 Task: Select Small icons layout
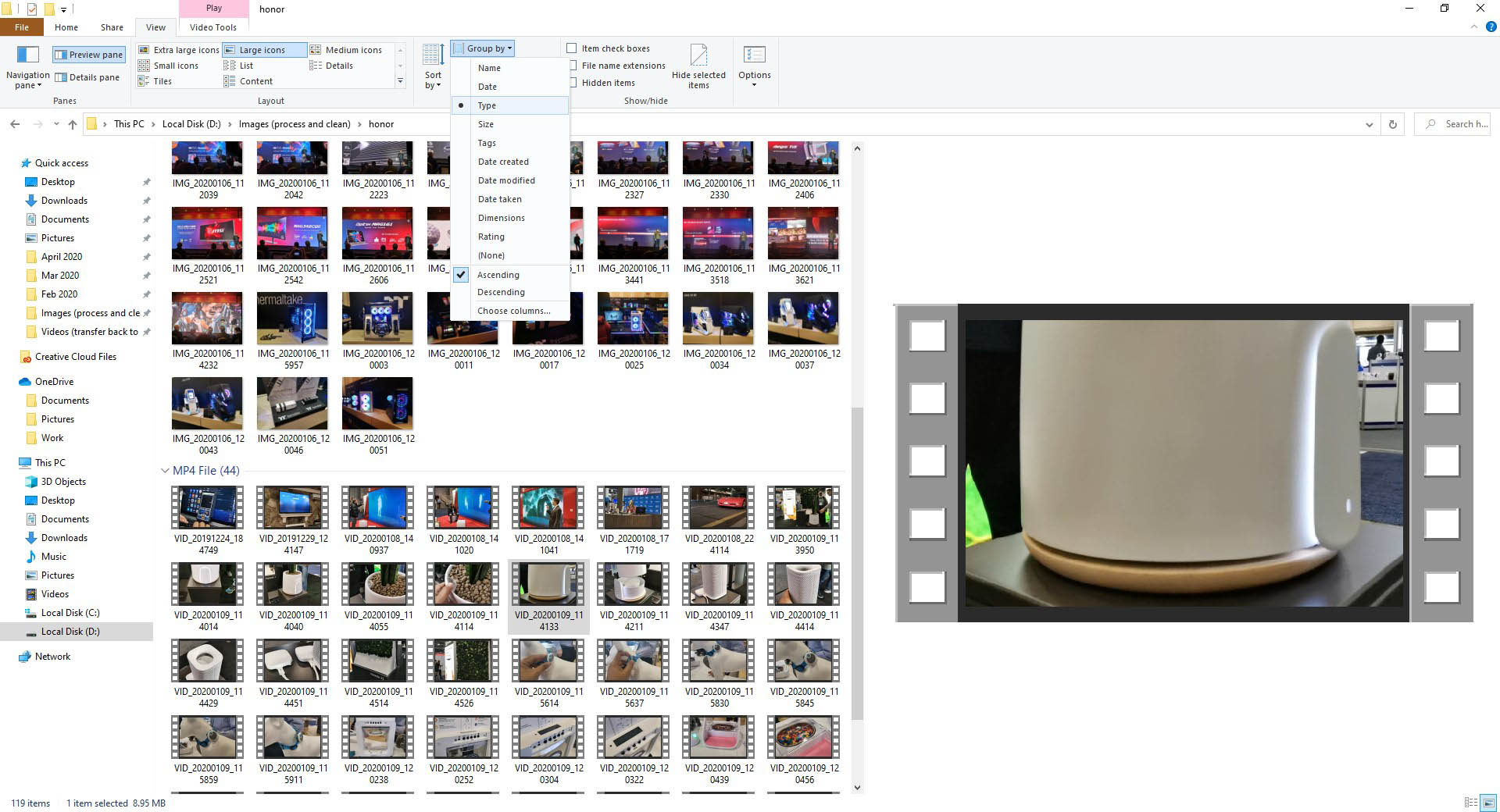coord(169,66)
